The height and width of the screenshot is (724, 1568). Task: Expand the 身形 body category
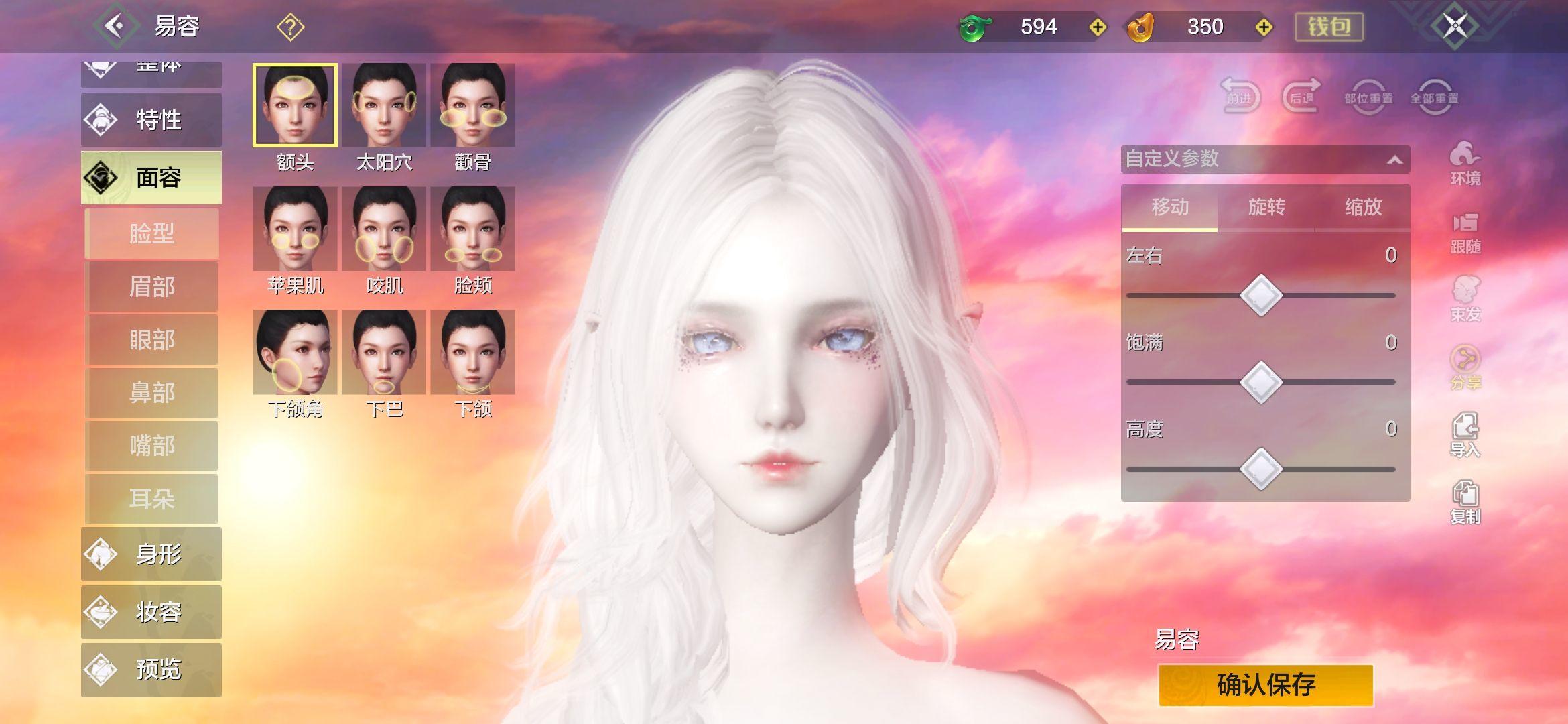point(151,554)
